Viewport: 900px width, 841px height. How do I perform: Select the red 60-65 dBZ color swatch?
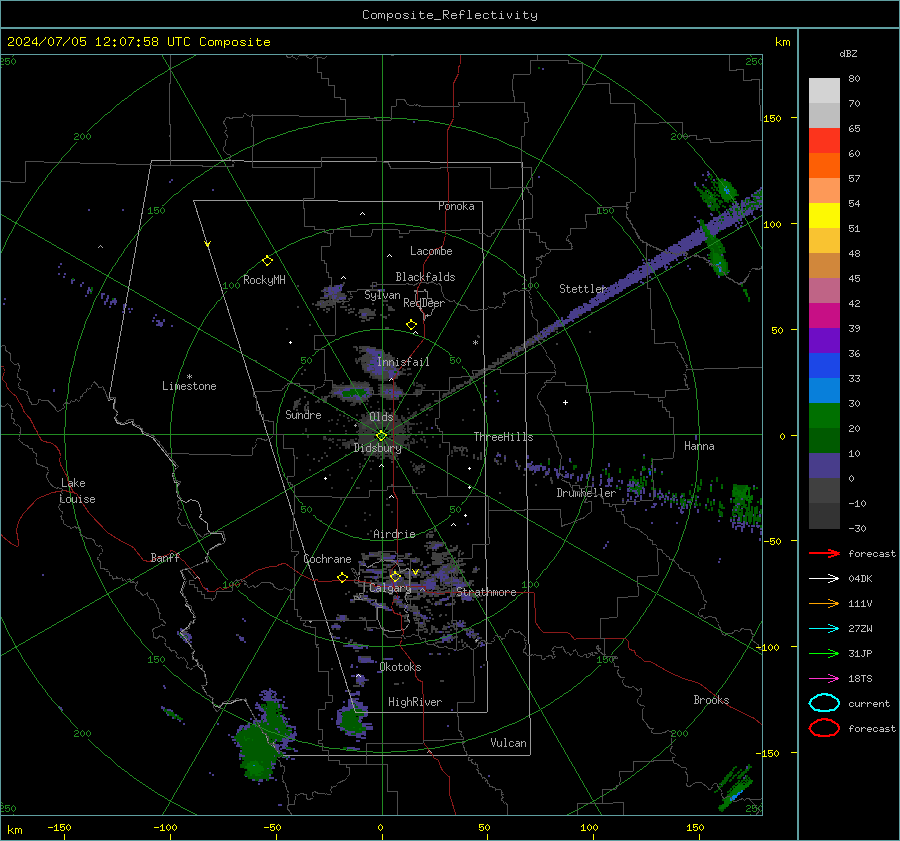pos(824,141)
